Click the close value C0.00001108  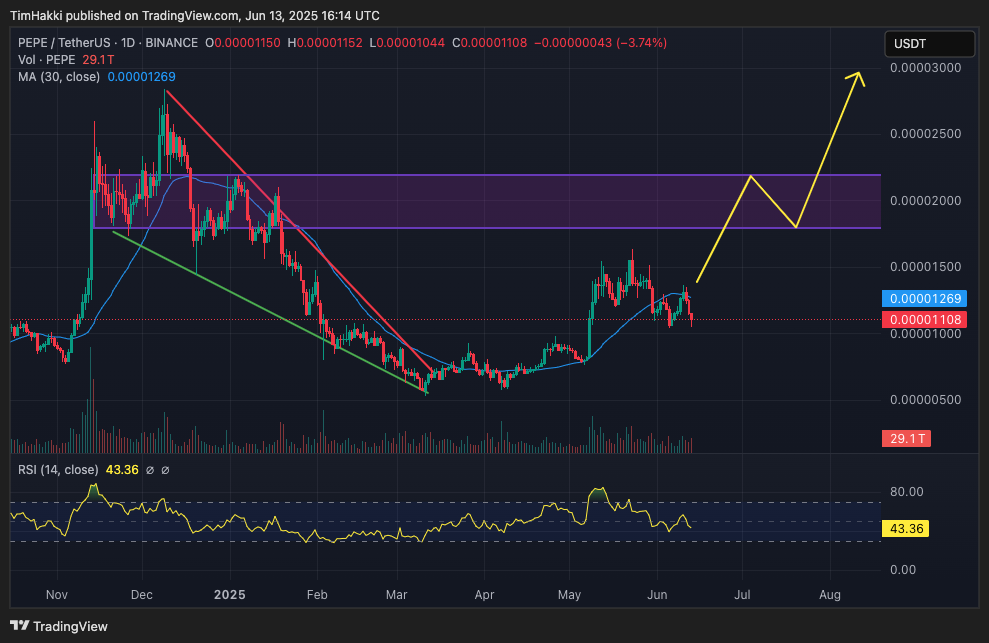tap(489, 43)
